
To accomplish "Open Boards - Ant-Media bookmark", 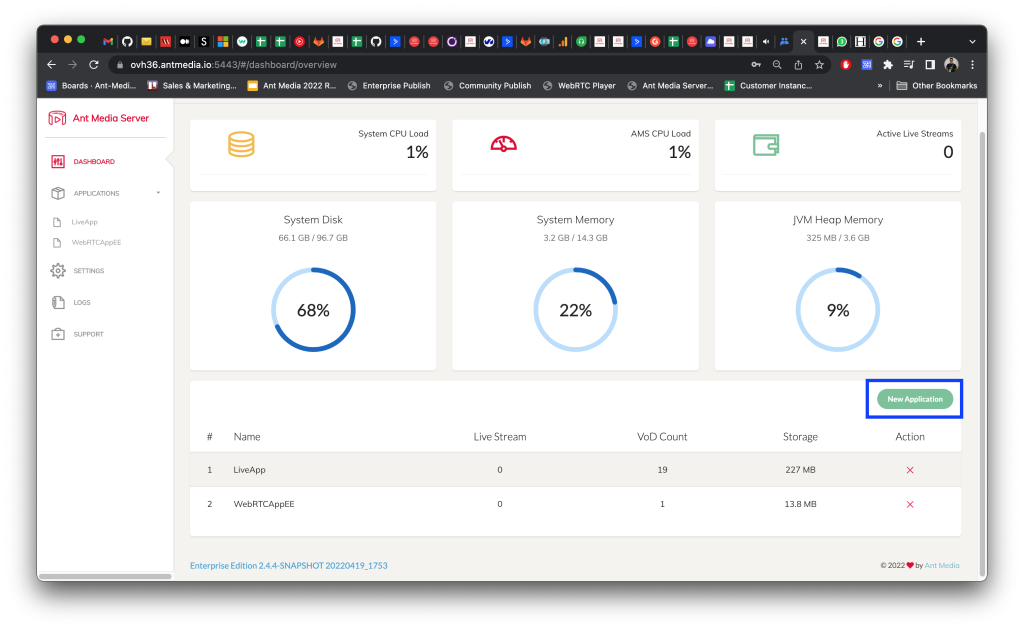I will tap(91, 86).
